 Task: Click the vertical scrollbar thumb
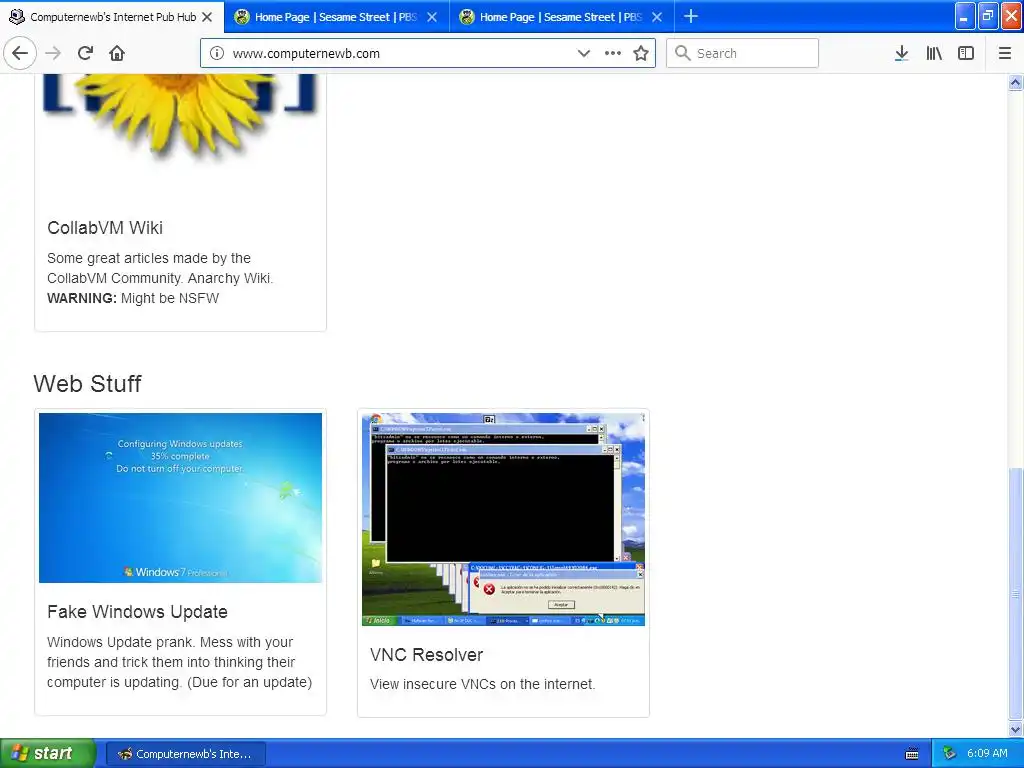click(1016, 594)
